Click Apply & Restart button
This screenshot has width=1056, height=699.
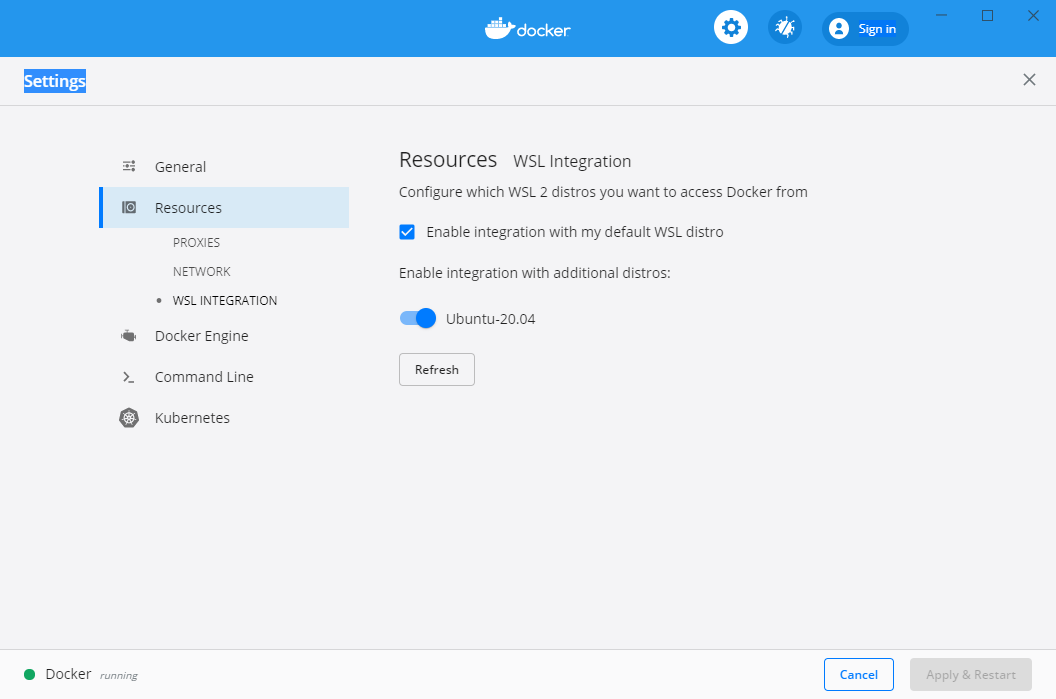click(x=970, y=675)
